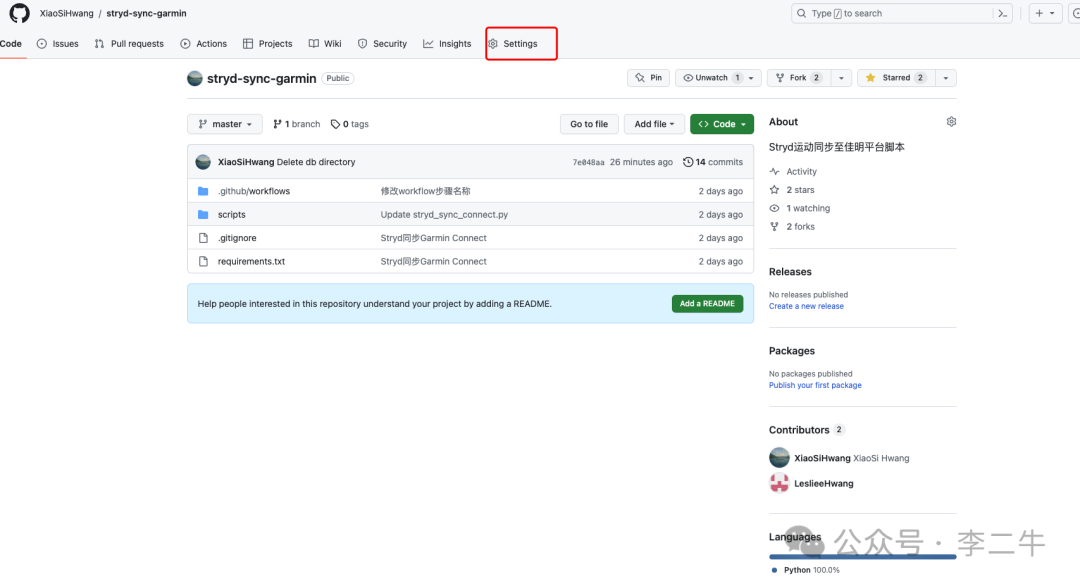
Task: Click the tag icon beside 0 tags
Action: pyautogui.click(x=335, y=124)
